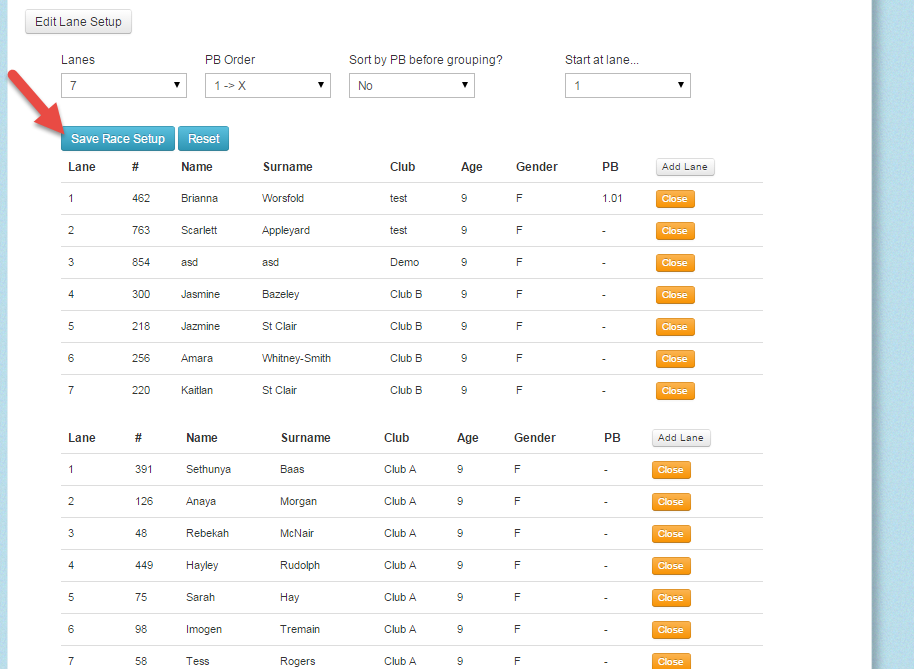
Task: Open the 'Start at lane' dropdown
Action: click(627, 85)
